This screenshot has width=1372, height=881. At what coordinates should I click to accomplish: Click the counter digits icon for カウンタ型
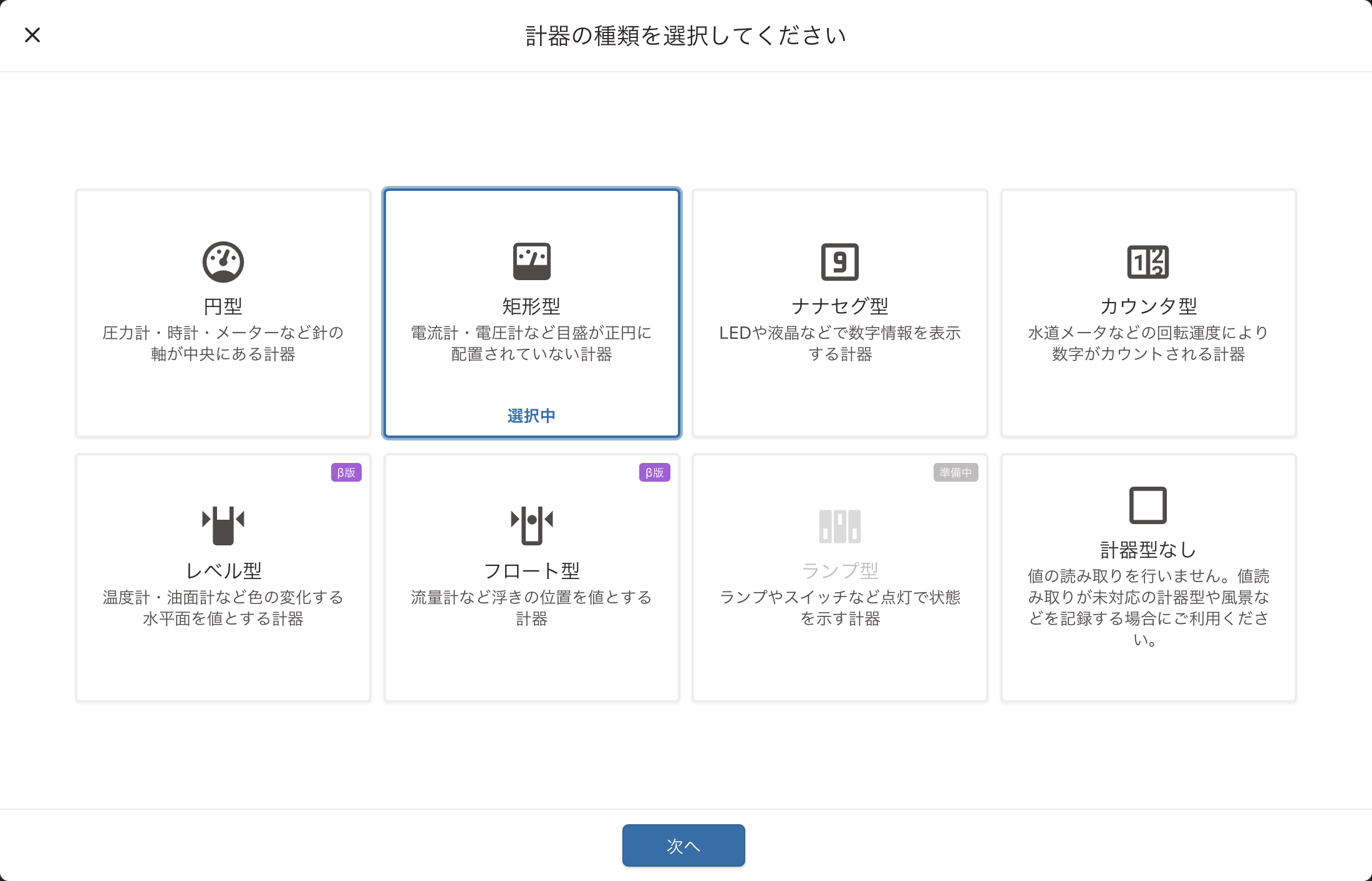click(x=1147, y=262)
